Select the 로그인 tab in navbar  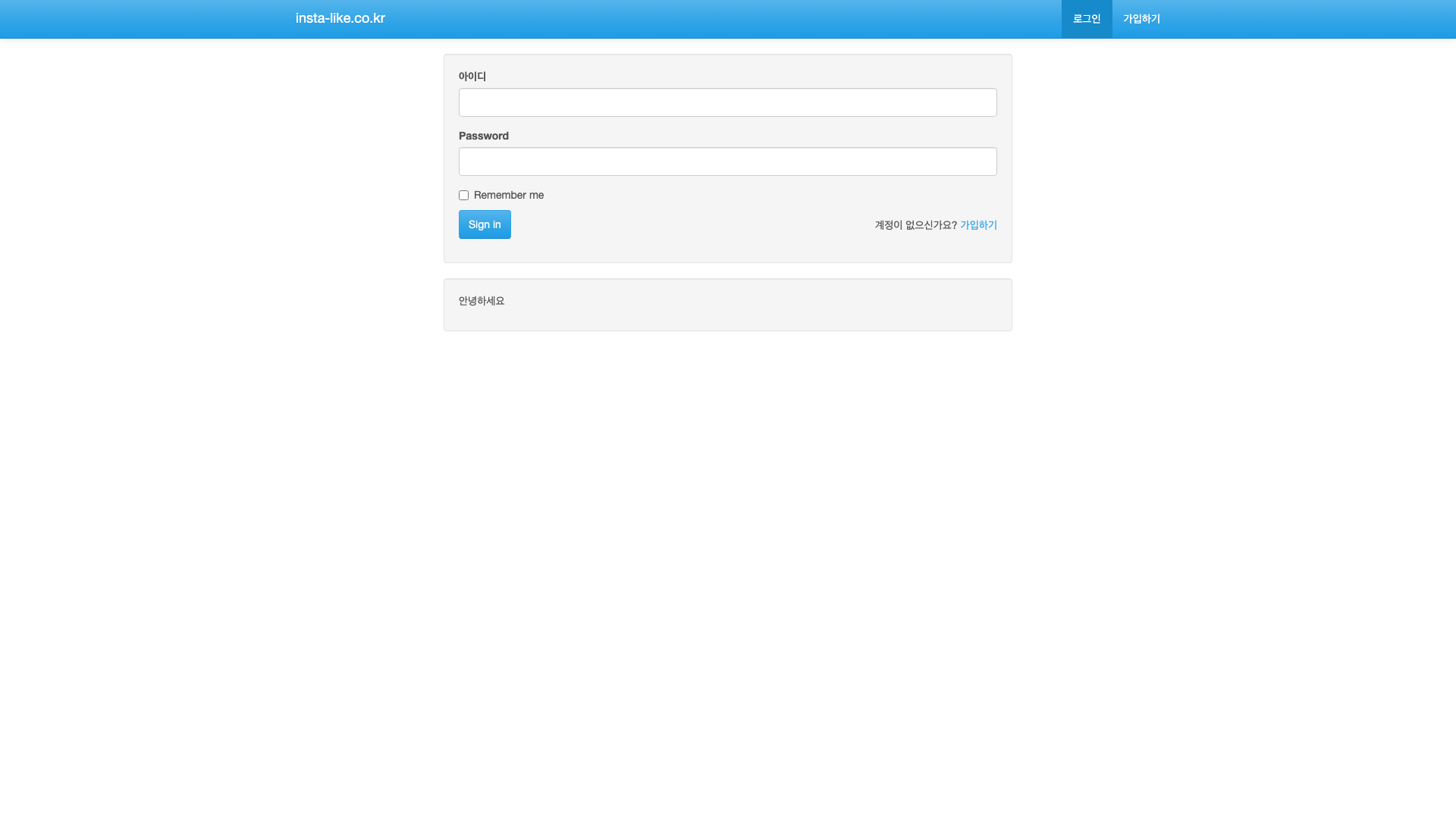[1086, 19]
